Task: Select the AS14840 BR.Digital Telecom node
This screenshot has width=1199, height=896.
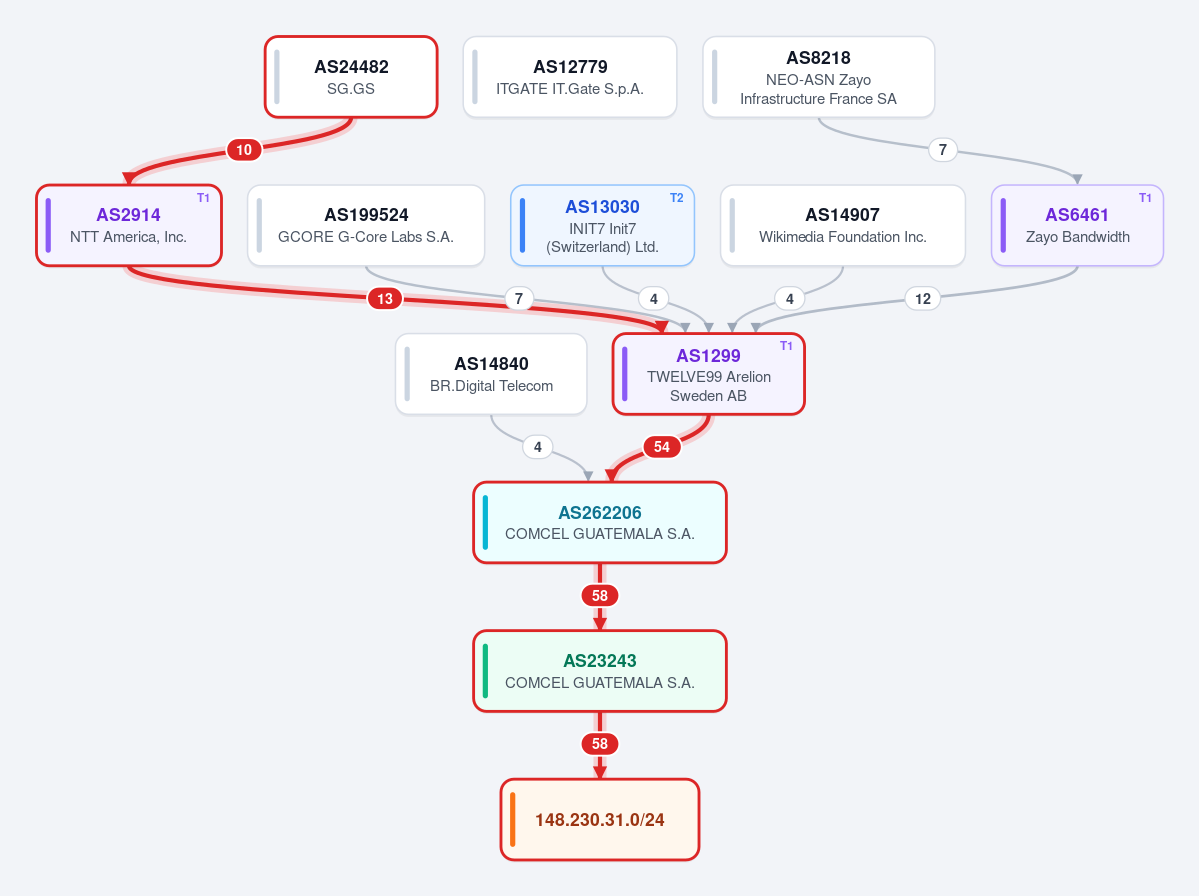Action: pyautogui.click(x=491, y=374)
